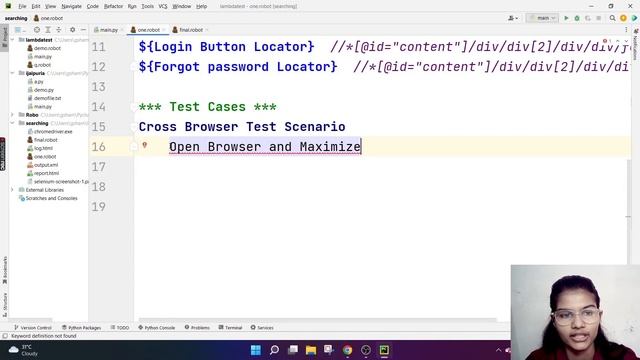
Task: Open OBS Studio from taskbar
Action: click(x=366, y=350)
